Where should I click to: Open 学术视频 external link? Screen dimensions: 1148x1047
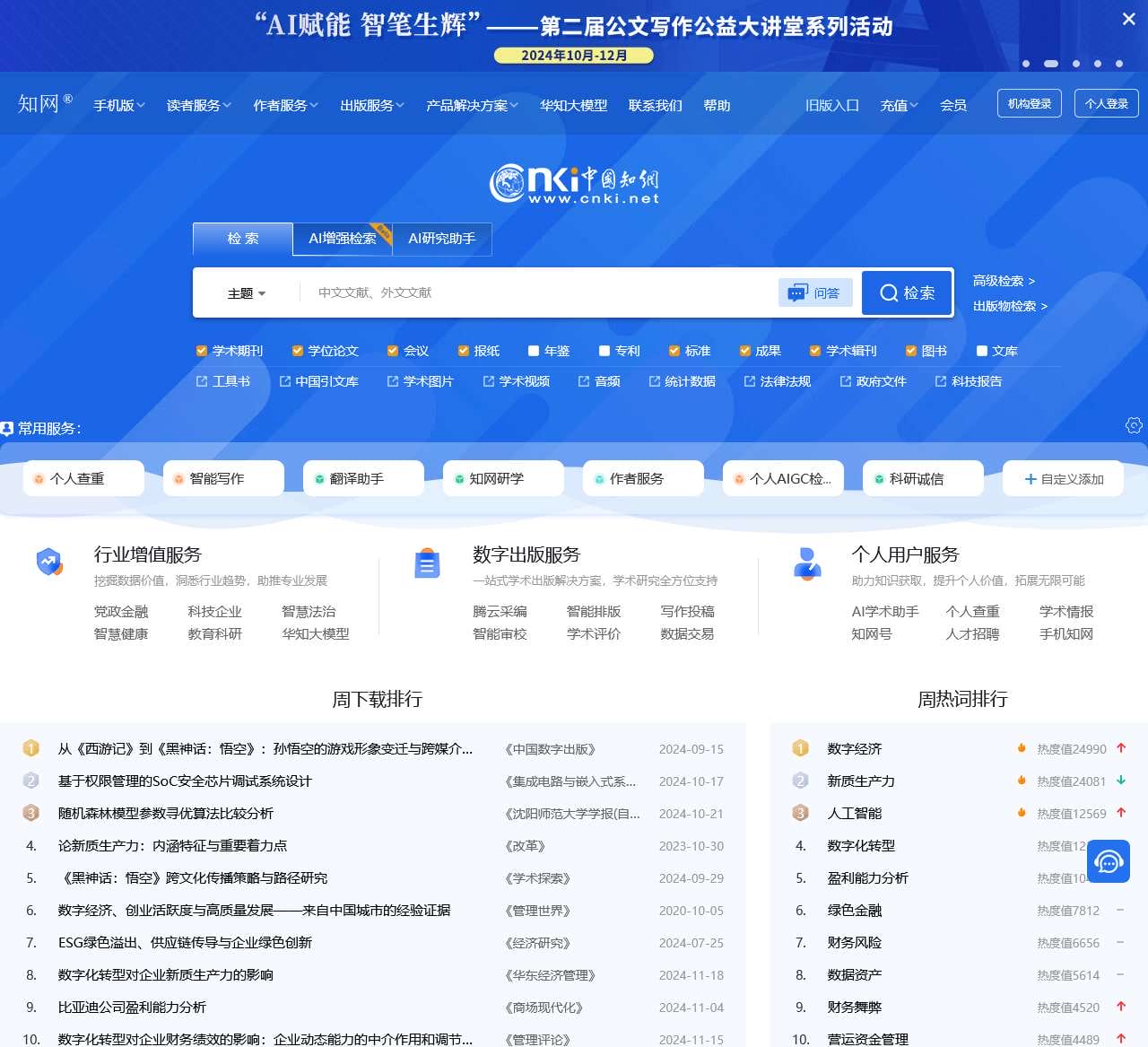pos(517,381)
